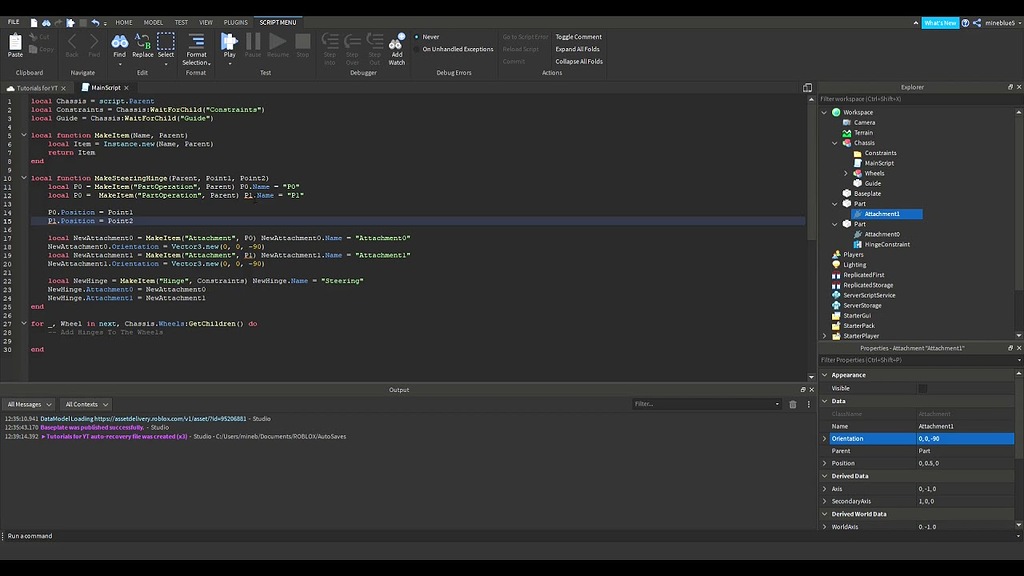1024x576 pixels.
Task: Clear output with the trash icon
Action: [793, 404]
